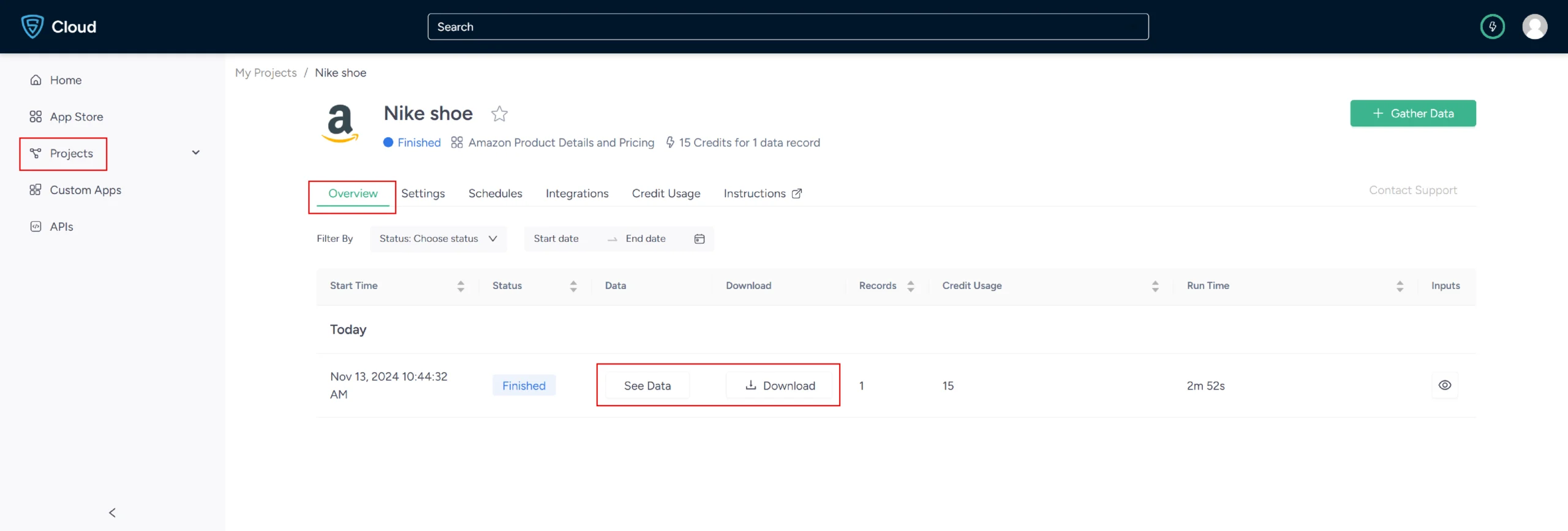The height and width of the screenshot is (531, 1568).
Task: Click the Nov 13, 2024 10:44:32 AM cell
Action: coord(388,385)
